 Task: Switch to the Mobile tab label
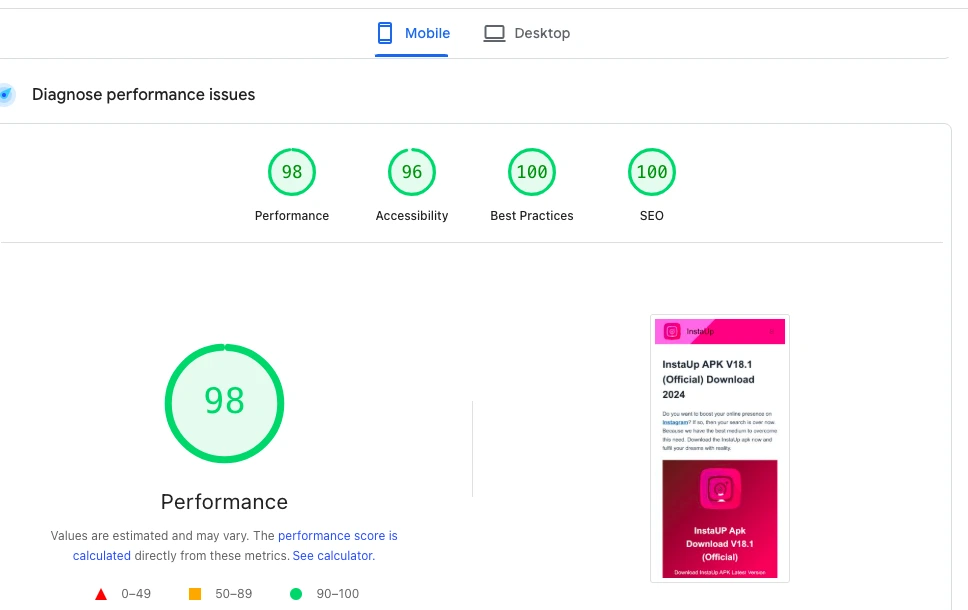[x=427, y=33]
